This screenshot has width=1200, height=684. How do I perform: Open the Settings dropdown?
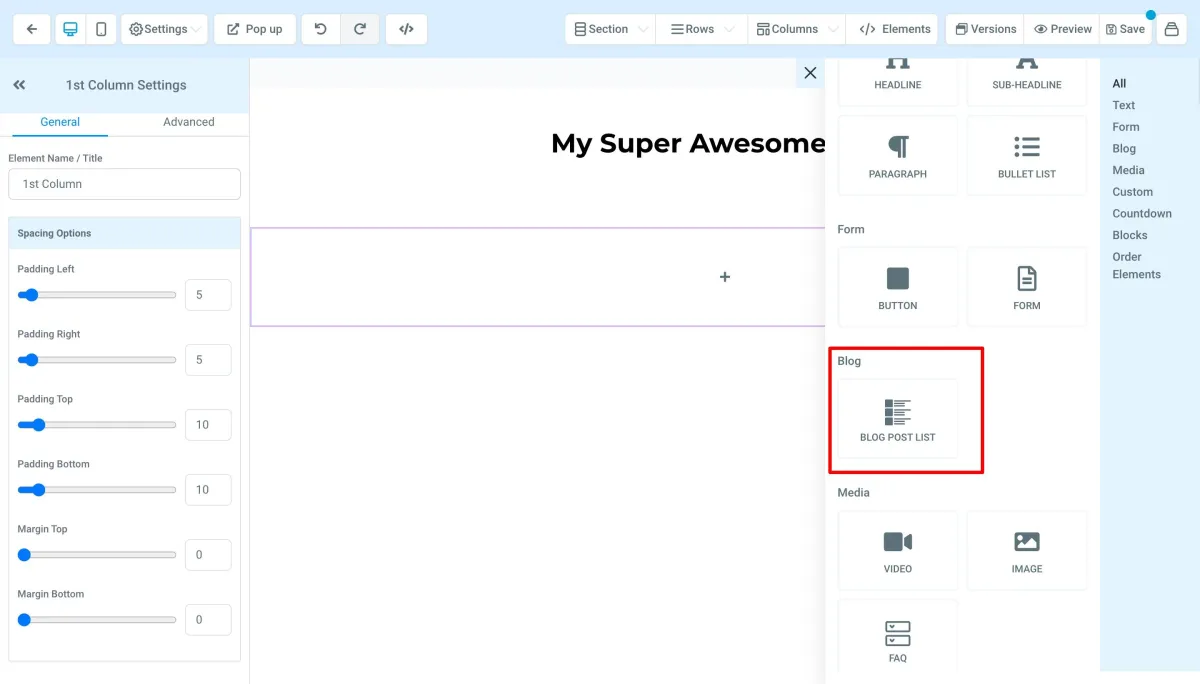[165, 29]
